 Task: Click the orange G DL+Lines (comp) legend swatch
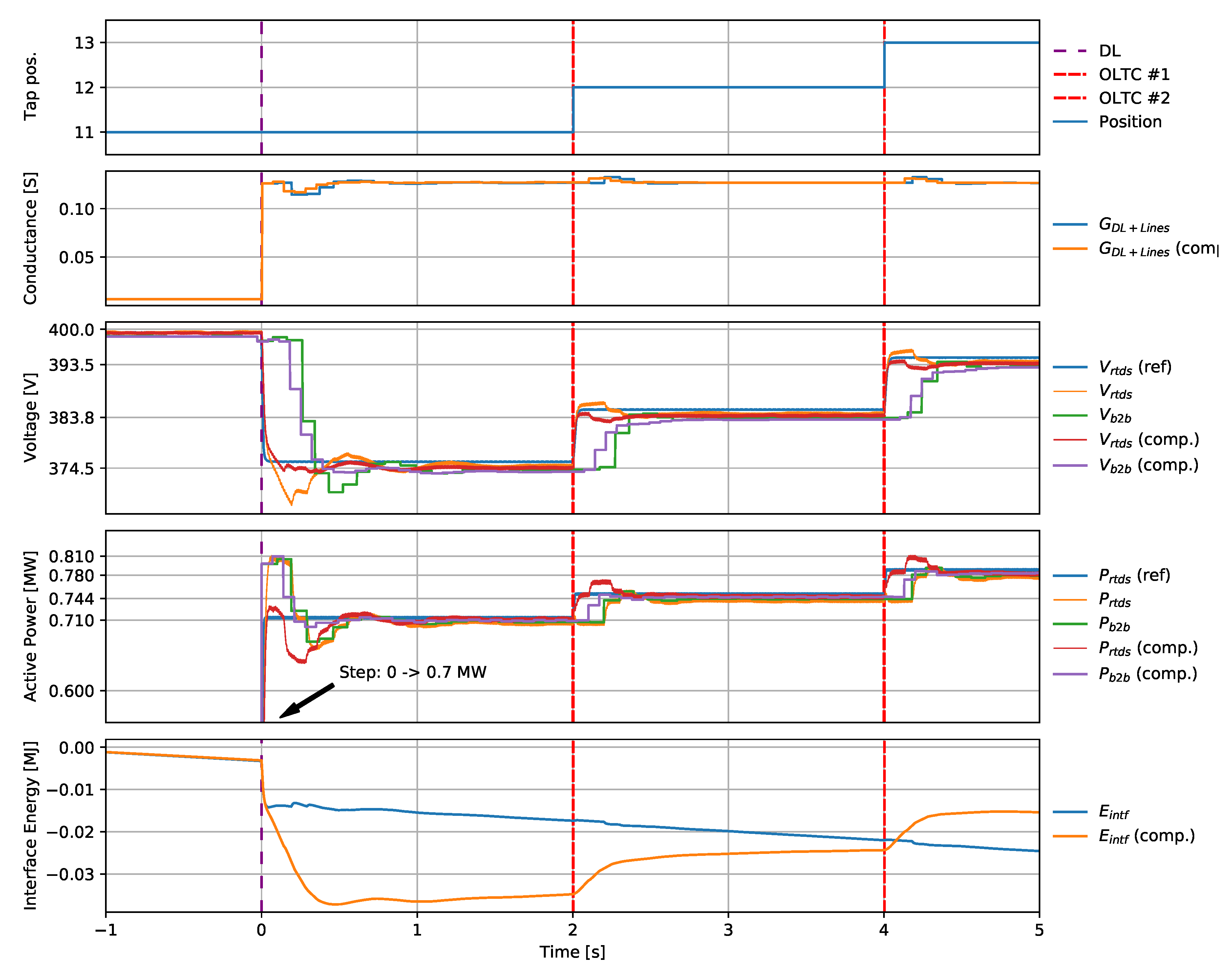1070,249
